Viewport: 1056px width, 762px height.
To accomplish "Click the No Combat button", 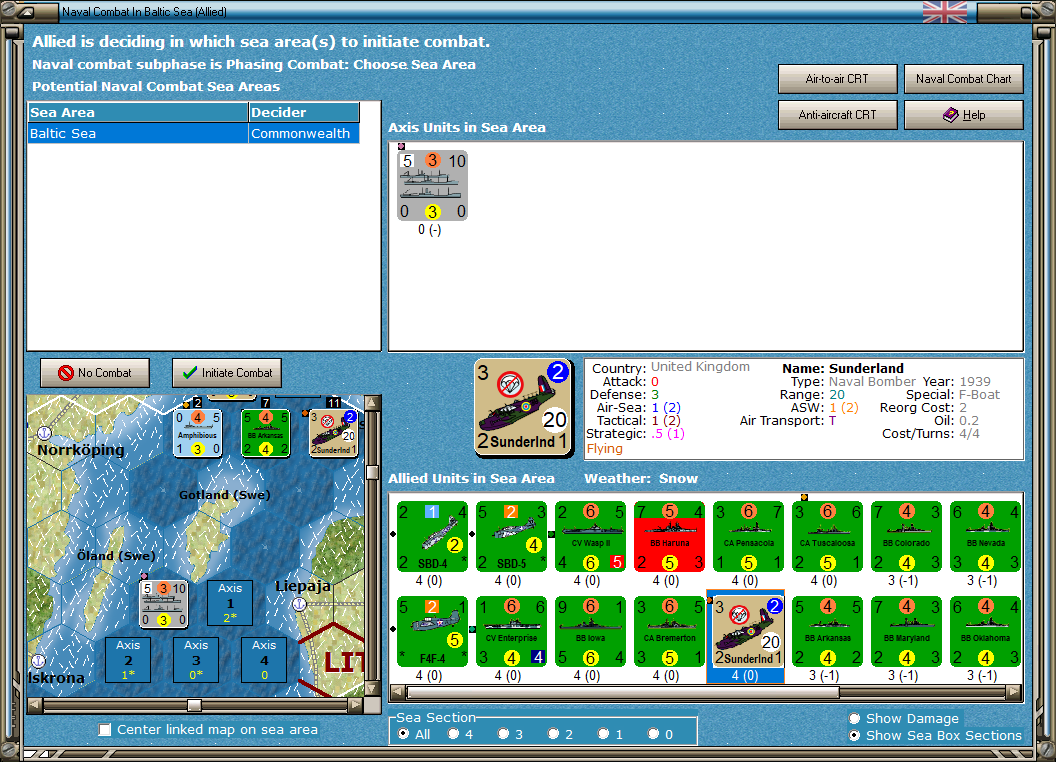I will pyautogui.click(x=95, y=373).
